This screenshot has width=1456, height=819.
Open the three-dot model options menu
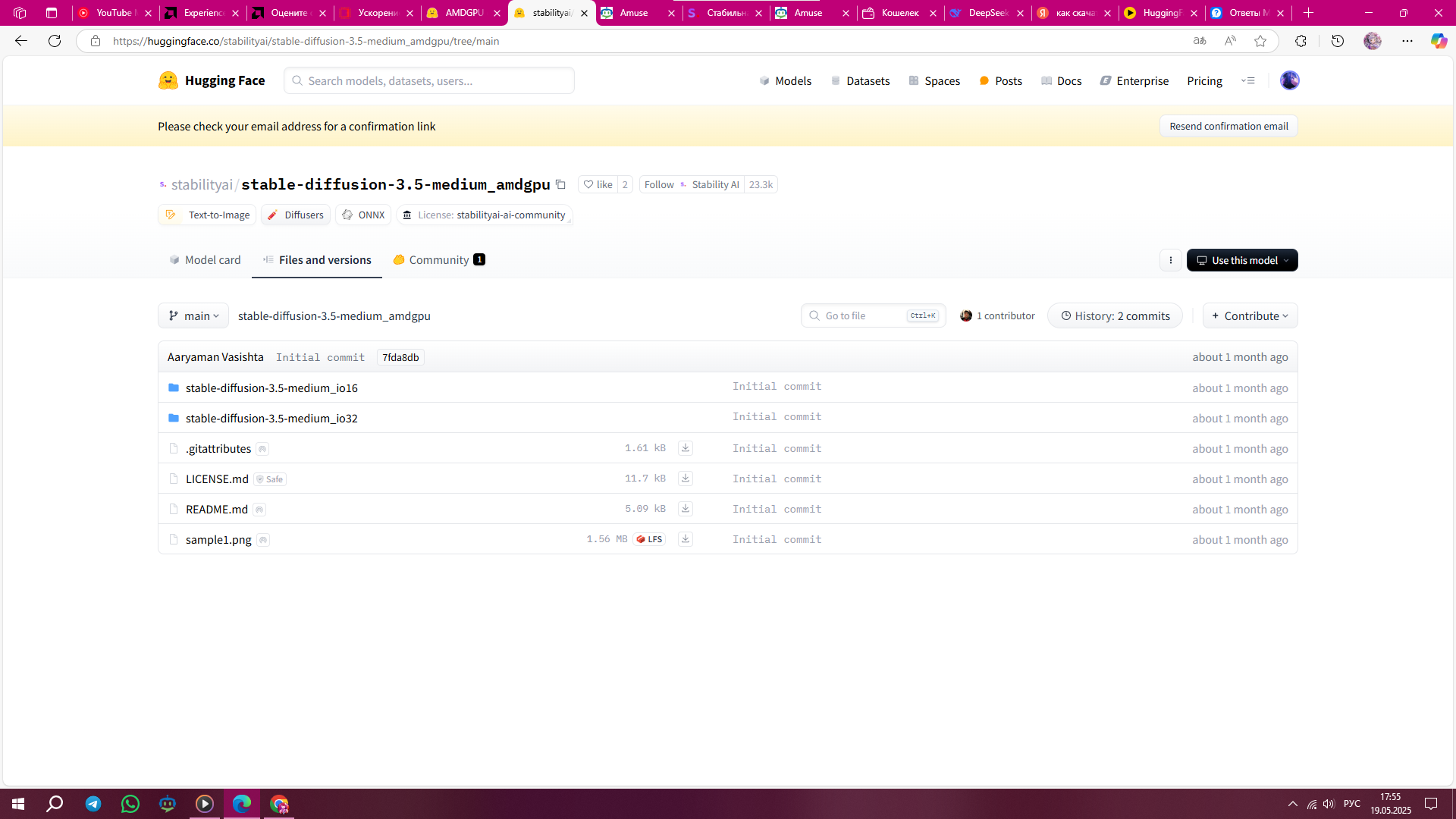(1170, 260)
